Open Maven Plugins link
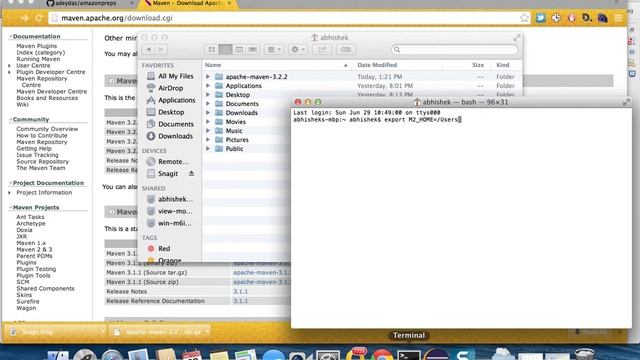 37,46
